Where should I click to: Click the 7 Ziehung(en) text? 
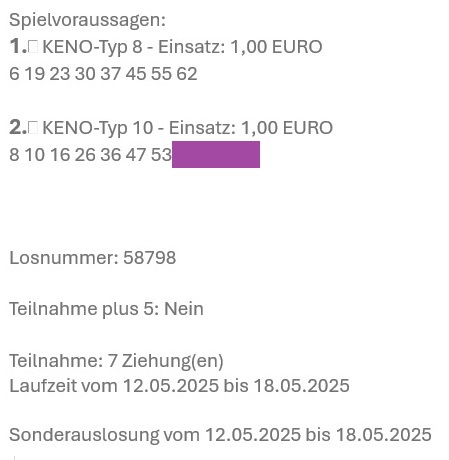coord(166,361)
